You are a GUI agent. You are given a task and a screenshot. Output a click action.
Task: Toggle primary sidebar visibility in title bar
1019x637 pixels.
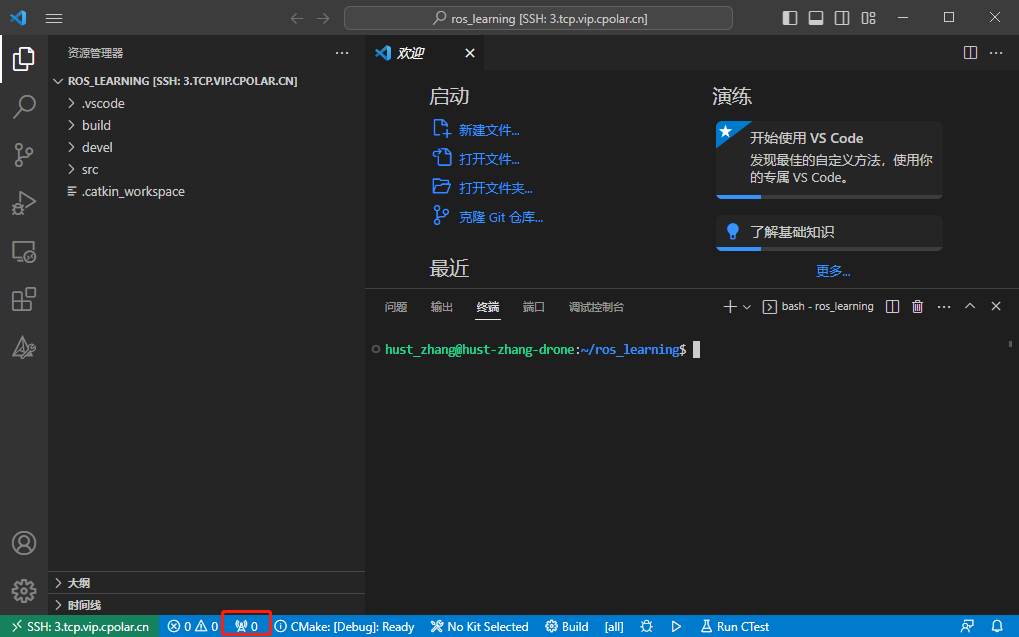790,18
